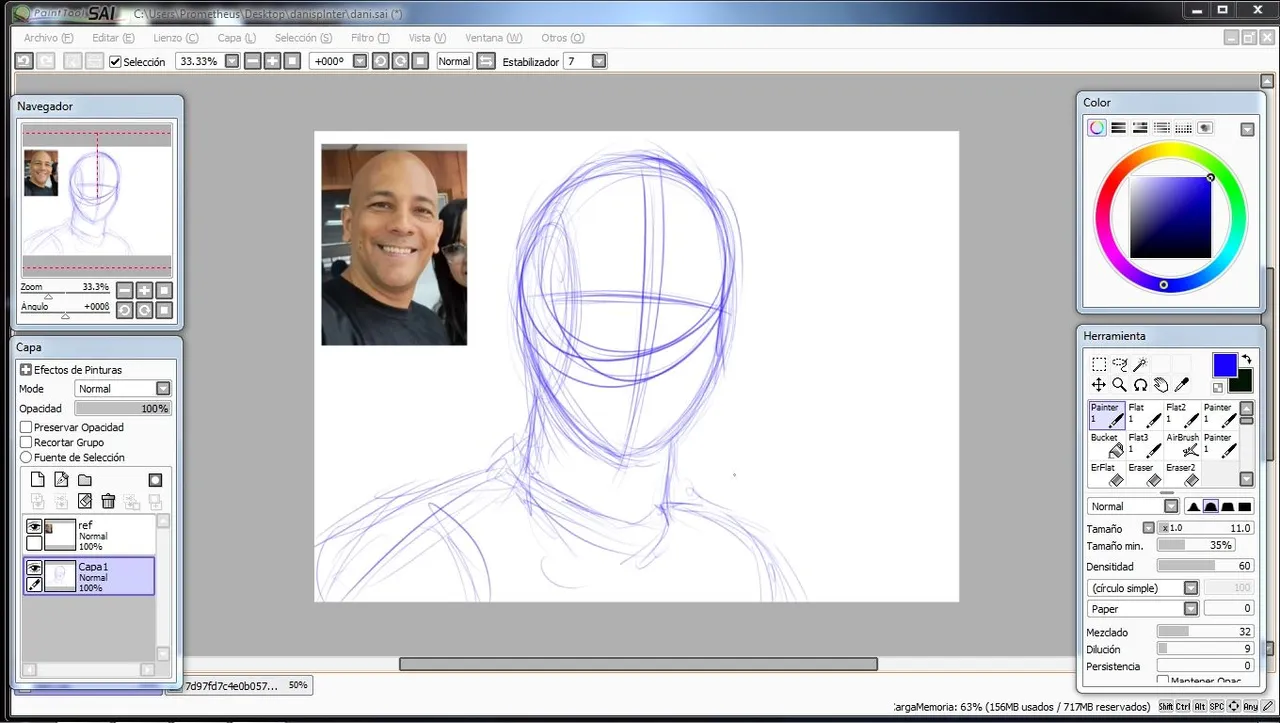Toggle the Selección checkbox in toolbar
This screenshot has height=723, width=1280.
[x=115, y=62]
